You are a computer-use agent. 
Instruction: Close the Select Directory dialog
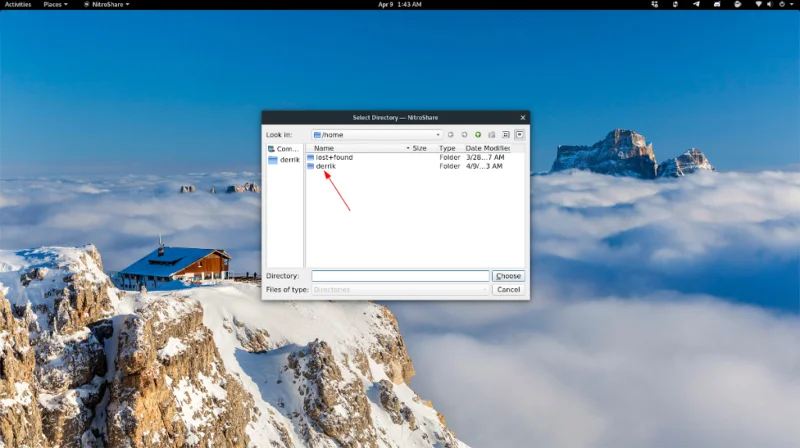click(x=522, y=117)
